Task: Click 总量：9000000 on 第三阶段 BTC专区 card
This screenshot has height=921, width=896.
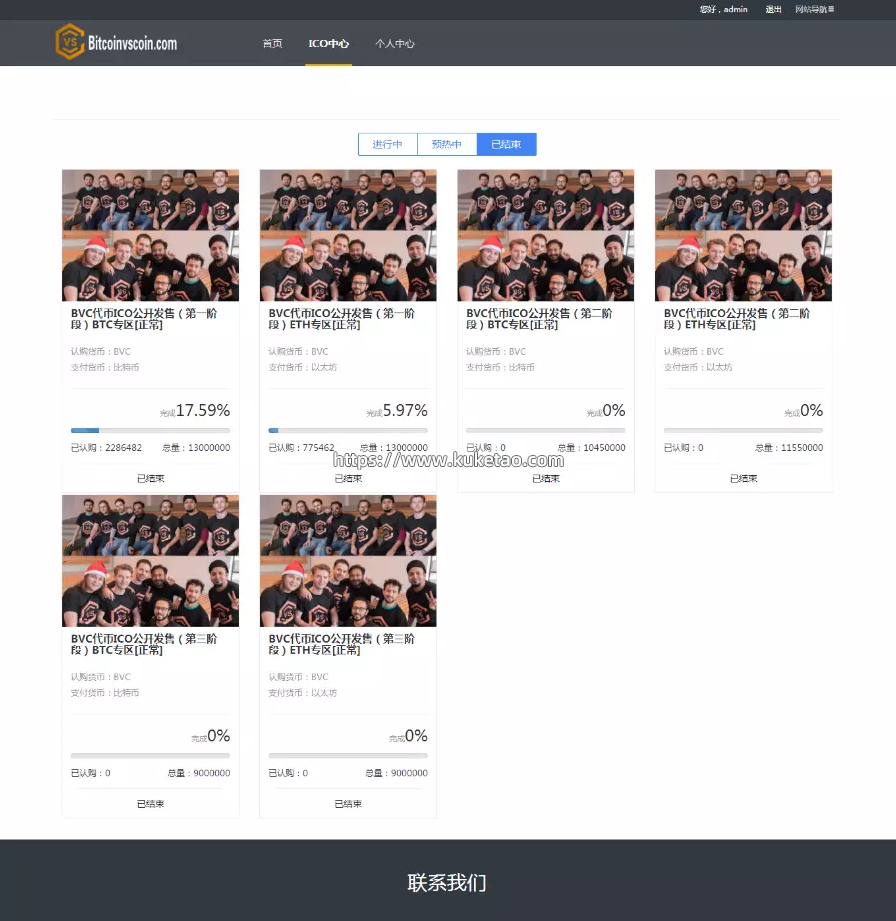Action: 199,773
